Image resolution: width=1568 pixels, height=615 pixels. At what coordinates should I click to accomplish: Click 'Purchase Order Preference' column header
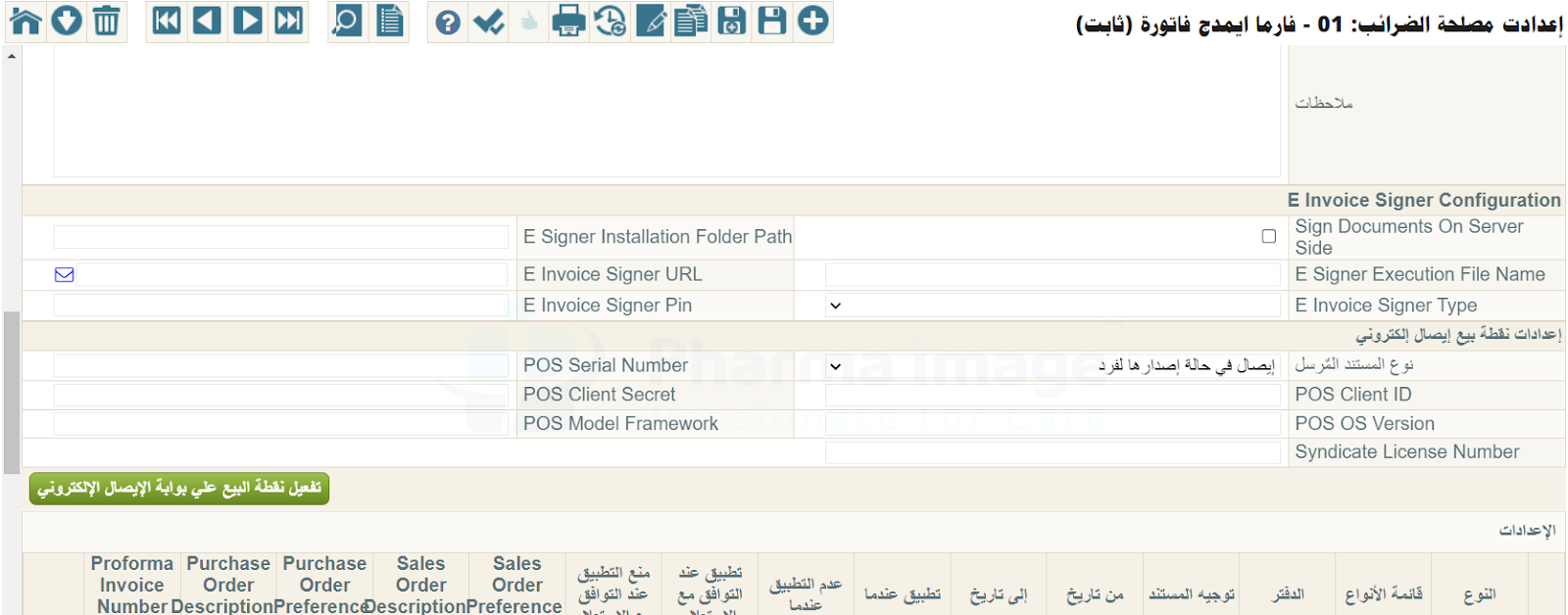pos(324,586)
